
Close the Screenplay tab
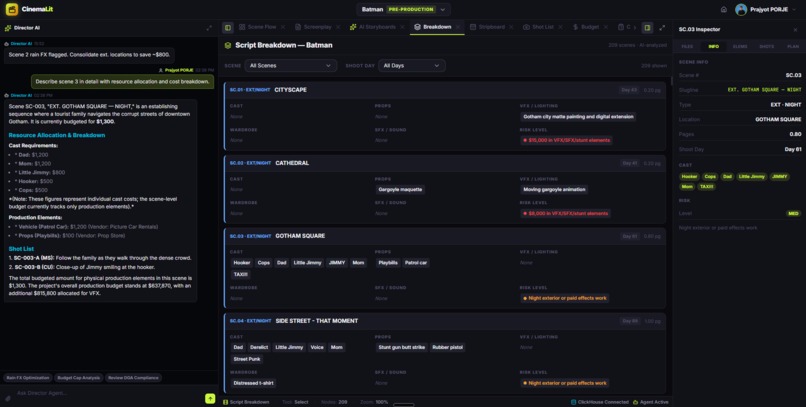(338, 27)
